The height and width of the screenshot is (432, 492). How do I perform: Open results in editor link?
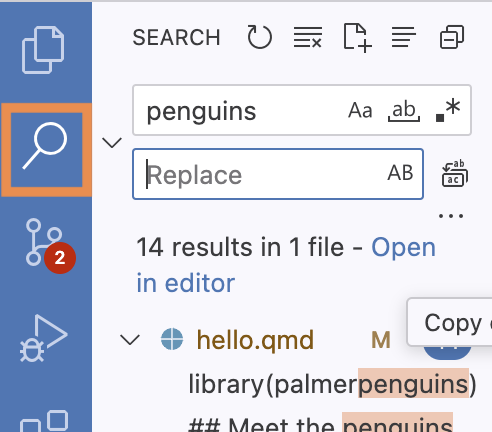click(286, 265)
